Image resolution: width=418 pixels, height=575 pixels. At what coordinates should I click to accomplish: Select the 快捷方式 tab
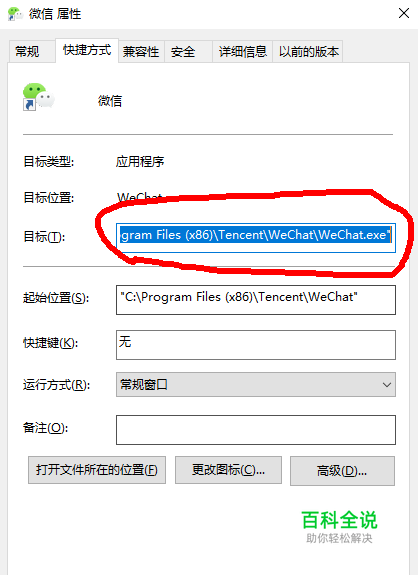point(87,50)
